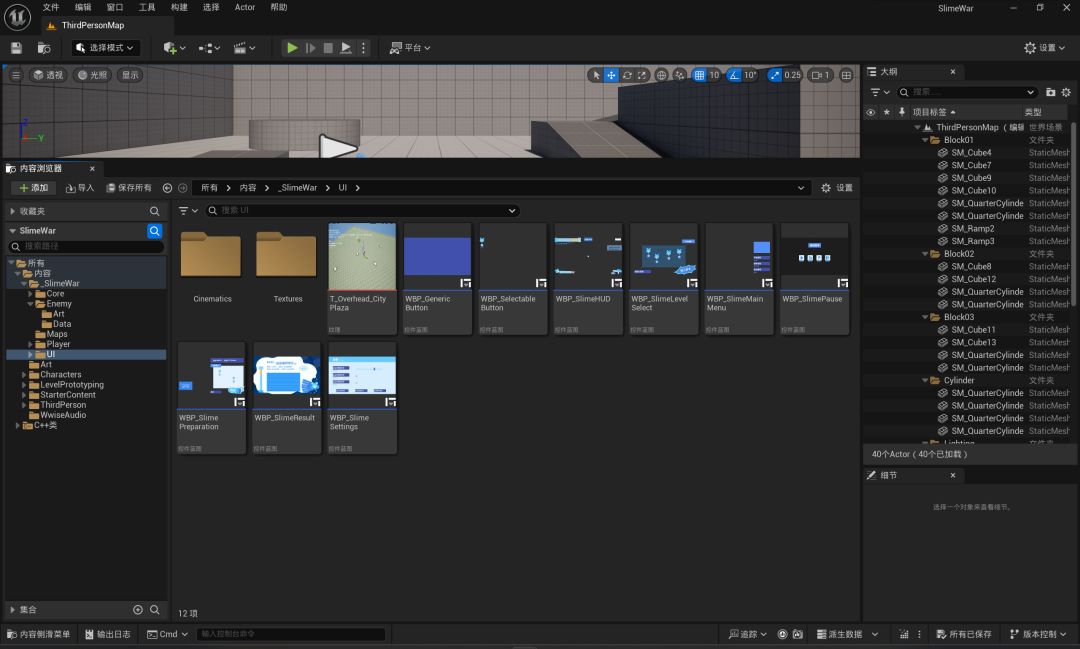The image size is (1080, 649).
Task: Click the add collection plus icon
Action: click(138, 610)
